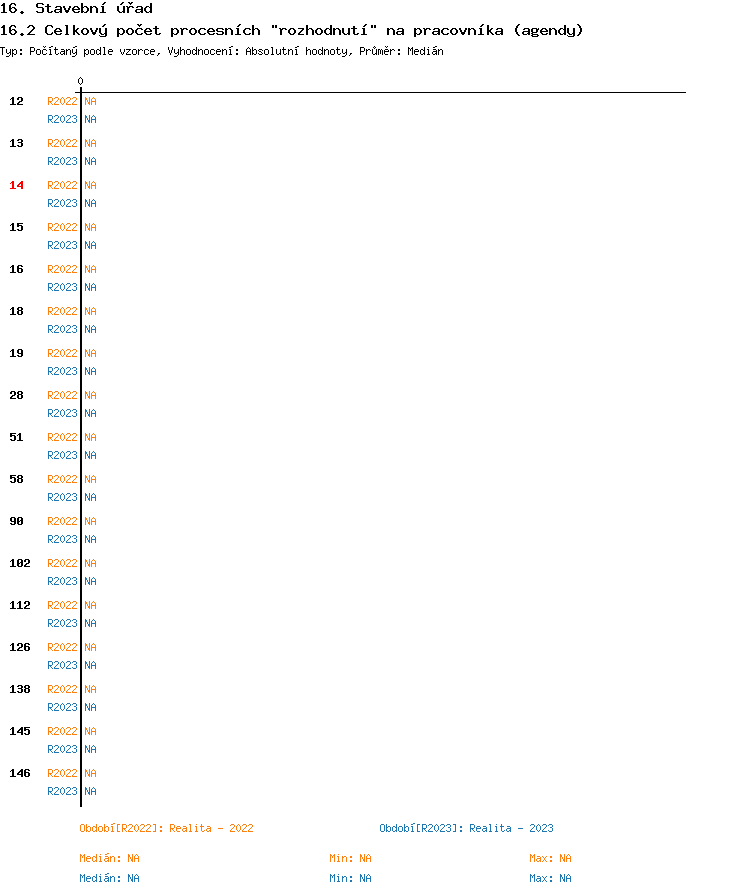Click the blue Max: NA value

(550, 878)
